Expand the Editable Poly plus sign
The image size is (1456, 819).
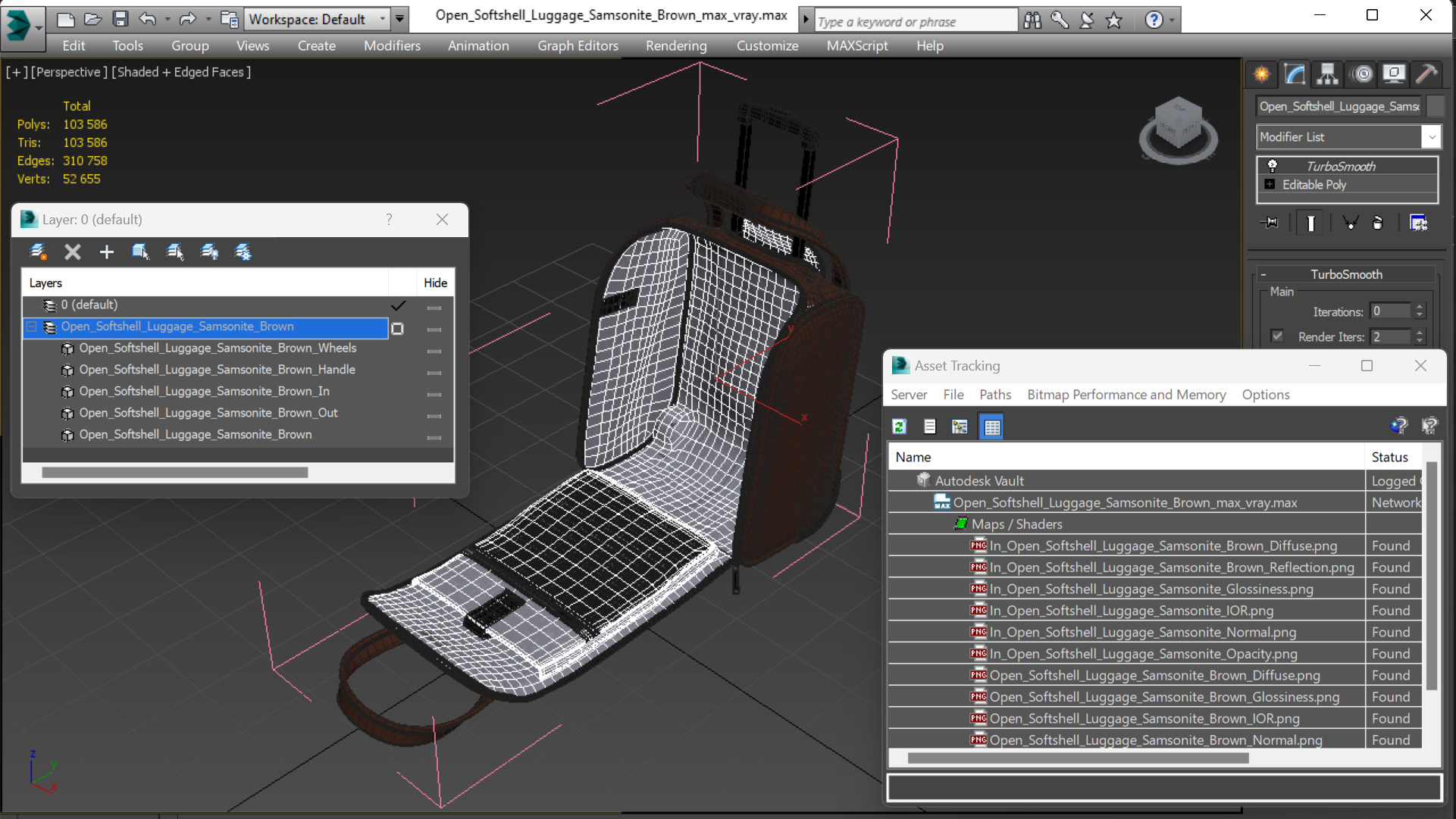1270,184
